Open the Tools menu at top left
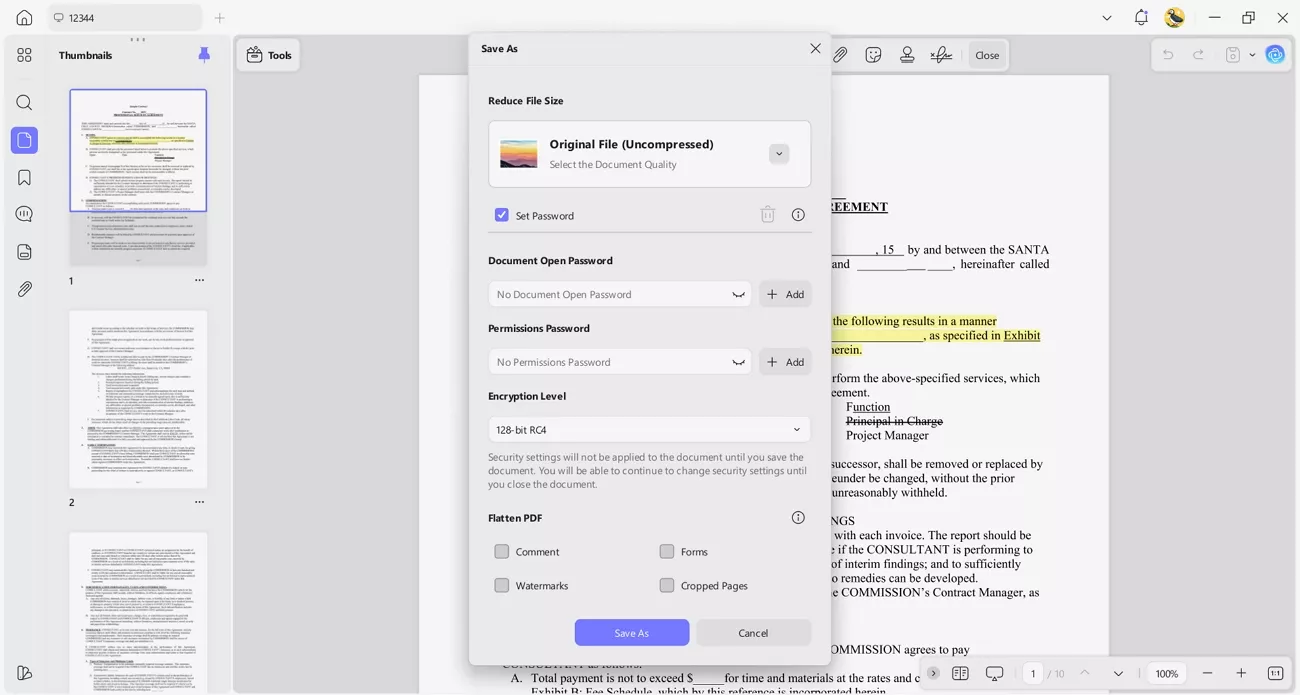The width and height of the screenshot is (1300, 695). click(268, 55)
